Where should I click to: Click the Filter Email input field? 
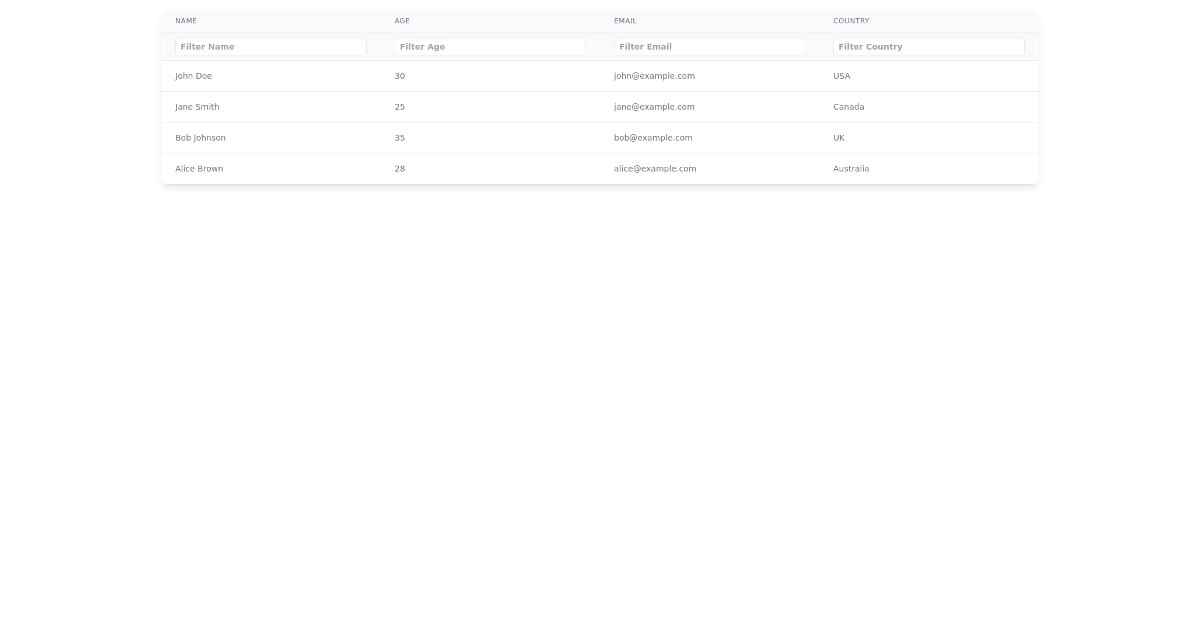[x=710, y=46]
